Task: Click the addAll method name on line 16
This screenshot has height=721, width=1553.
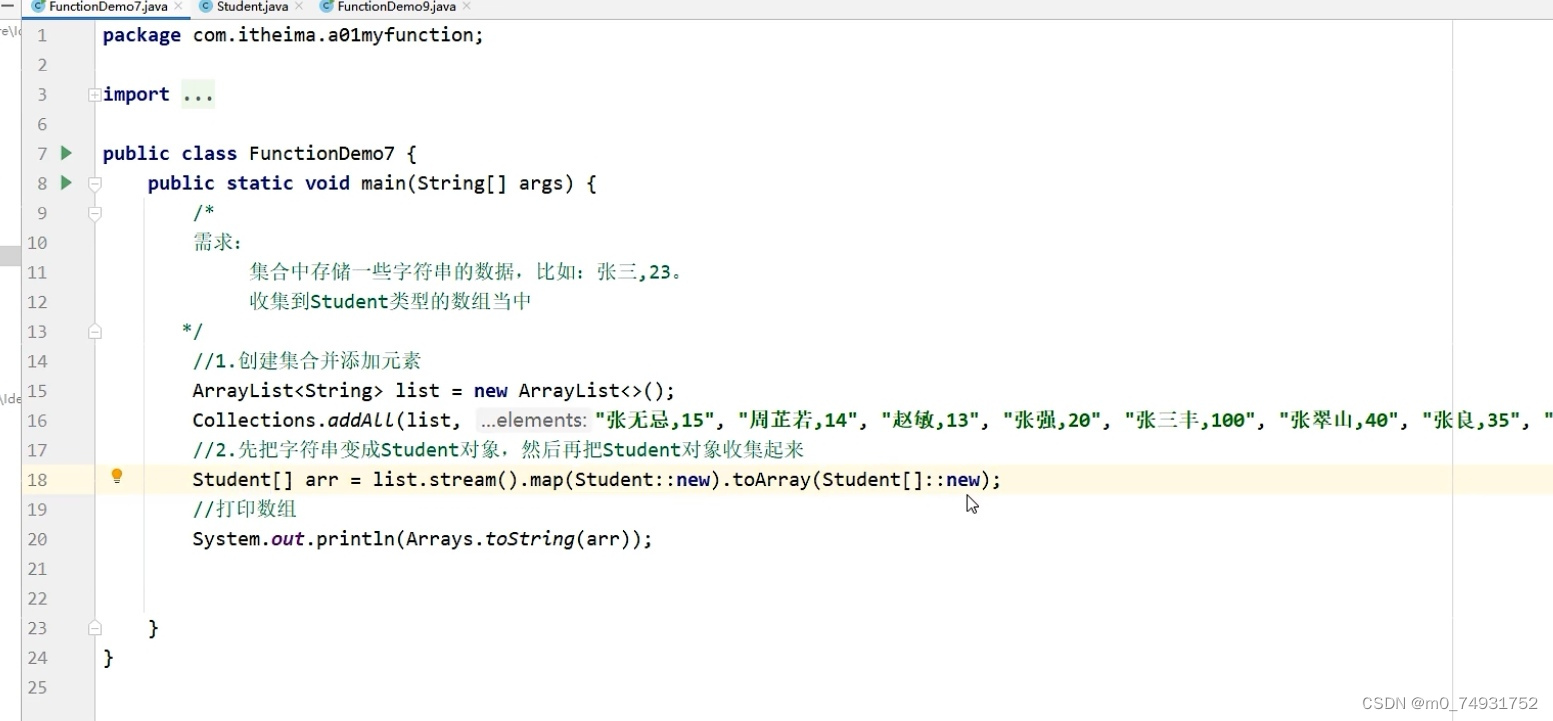Action: (361, 421)
